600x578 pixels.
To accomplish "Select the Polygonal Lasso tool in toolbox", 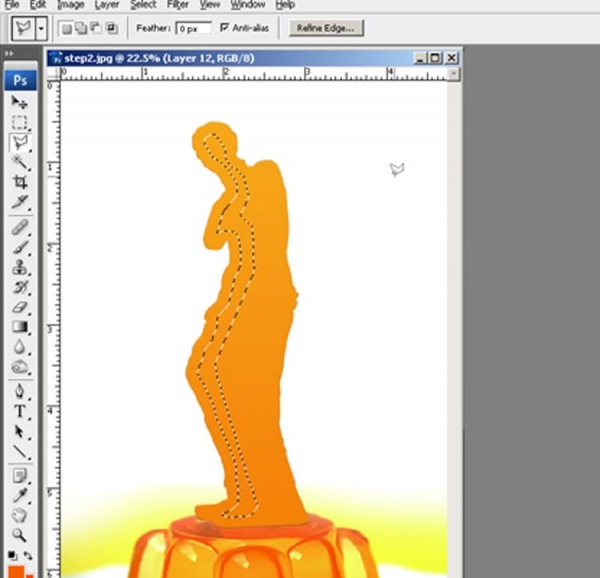I will click(x=20, y=143).
